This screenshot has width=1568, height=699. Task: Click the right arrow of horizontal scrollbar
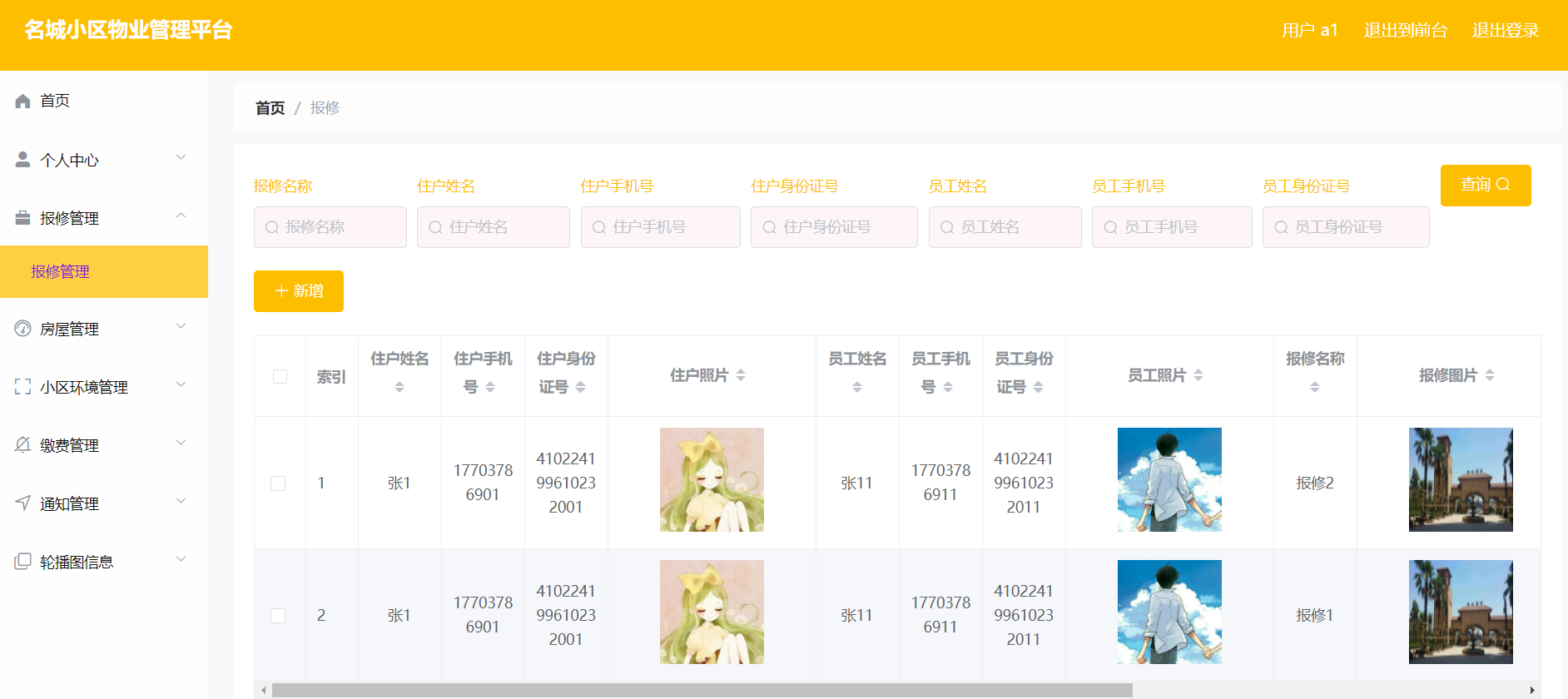pyautogui.click(x=1532, y=691)
